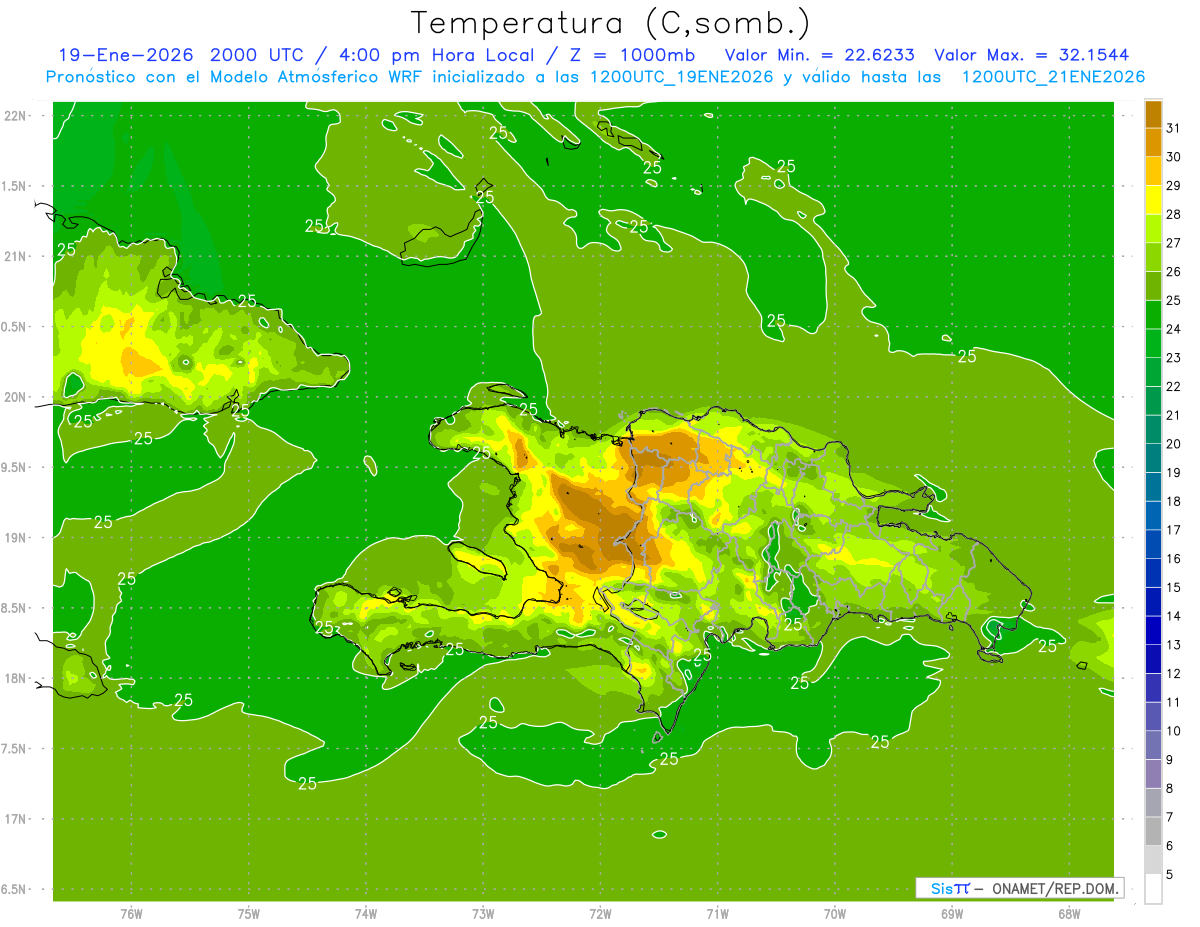The height and width of the screenshot is (927, 1200).
Task: Click the "72W" longitude axis label
Action: tap(600, 913)
